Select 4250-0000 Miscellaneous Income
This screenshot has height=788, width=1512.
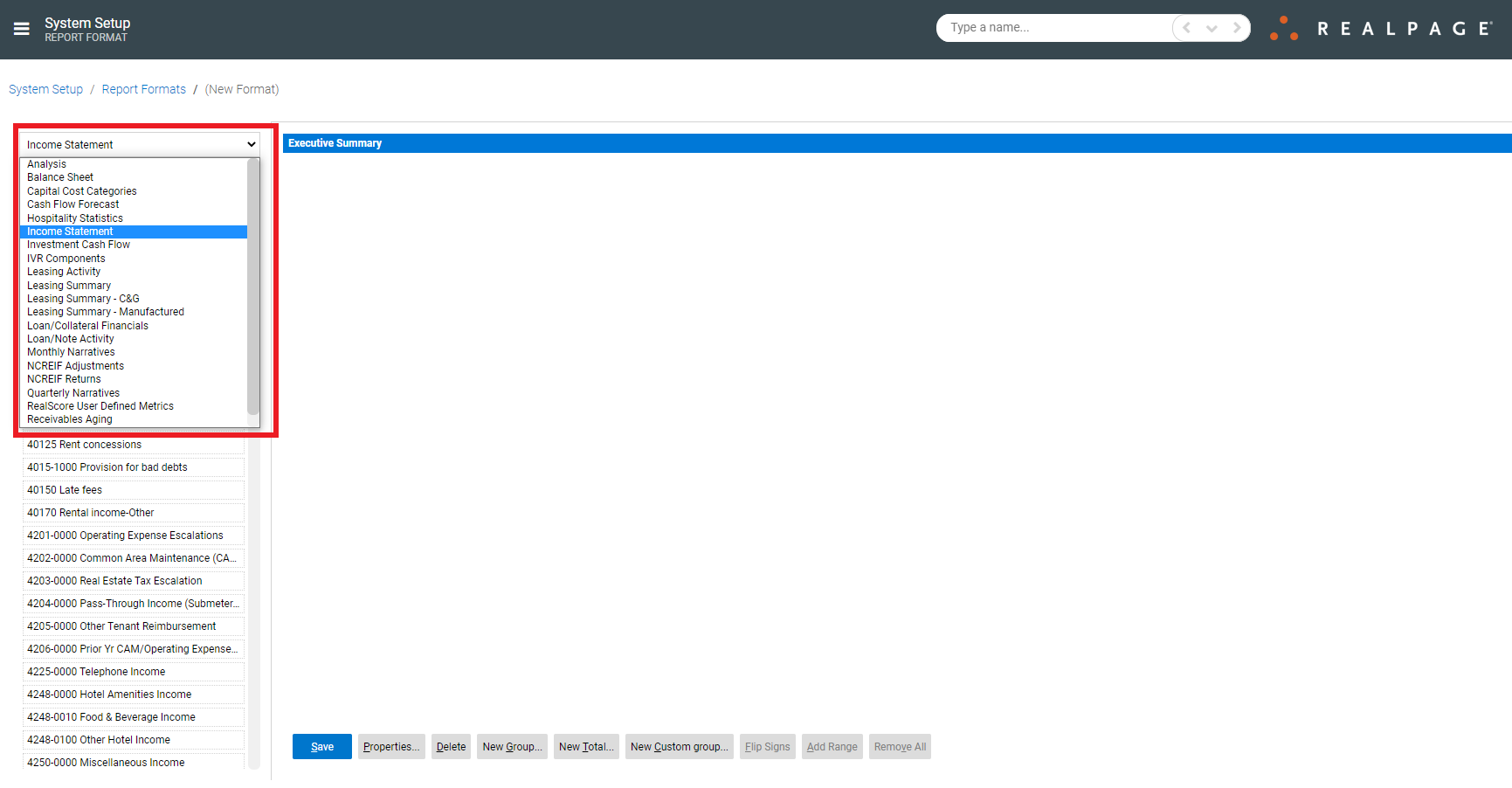coord(133,763)
